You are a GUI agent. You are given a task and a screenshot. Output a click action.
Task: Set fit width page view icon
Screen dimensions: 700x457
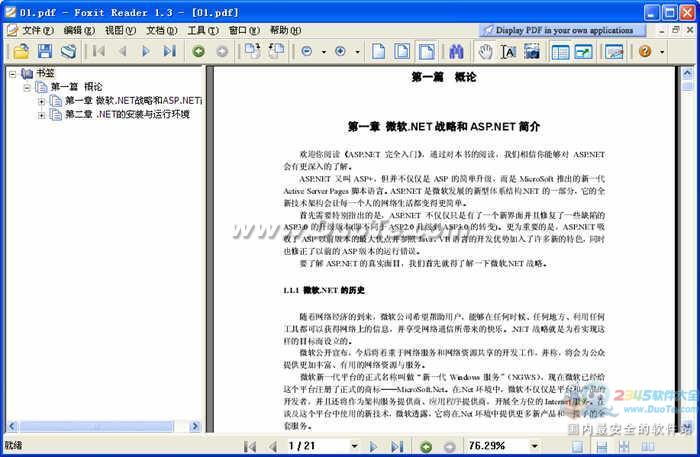[426, 52]
